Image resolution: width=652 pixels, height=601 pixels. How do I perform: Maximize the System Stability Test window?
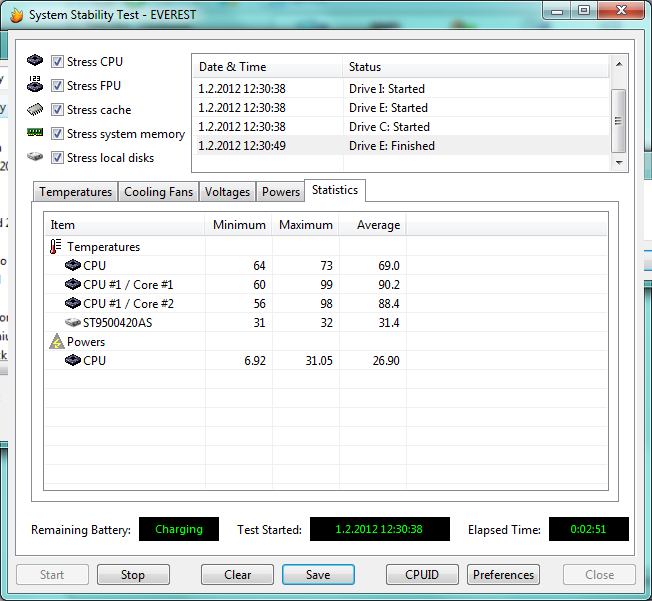click(584, 10)
